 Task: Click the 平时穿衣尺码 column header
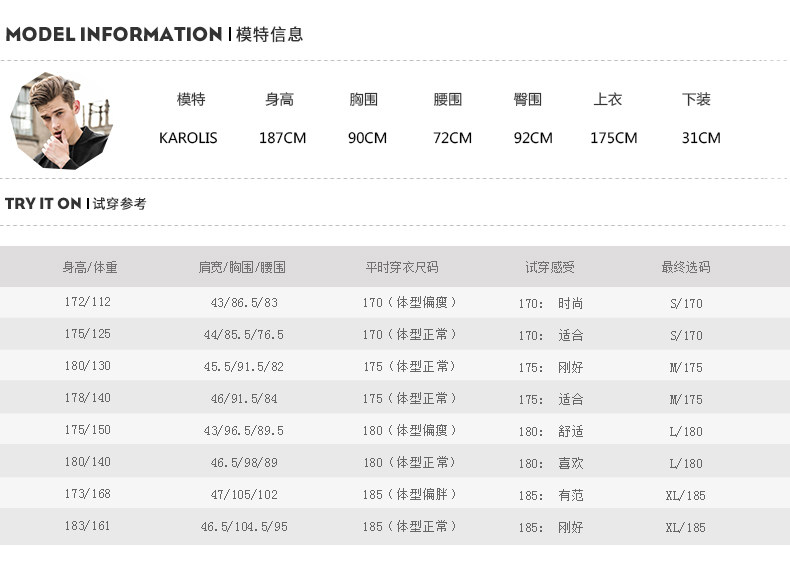[x=401, y=267]
